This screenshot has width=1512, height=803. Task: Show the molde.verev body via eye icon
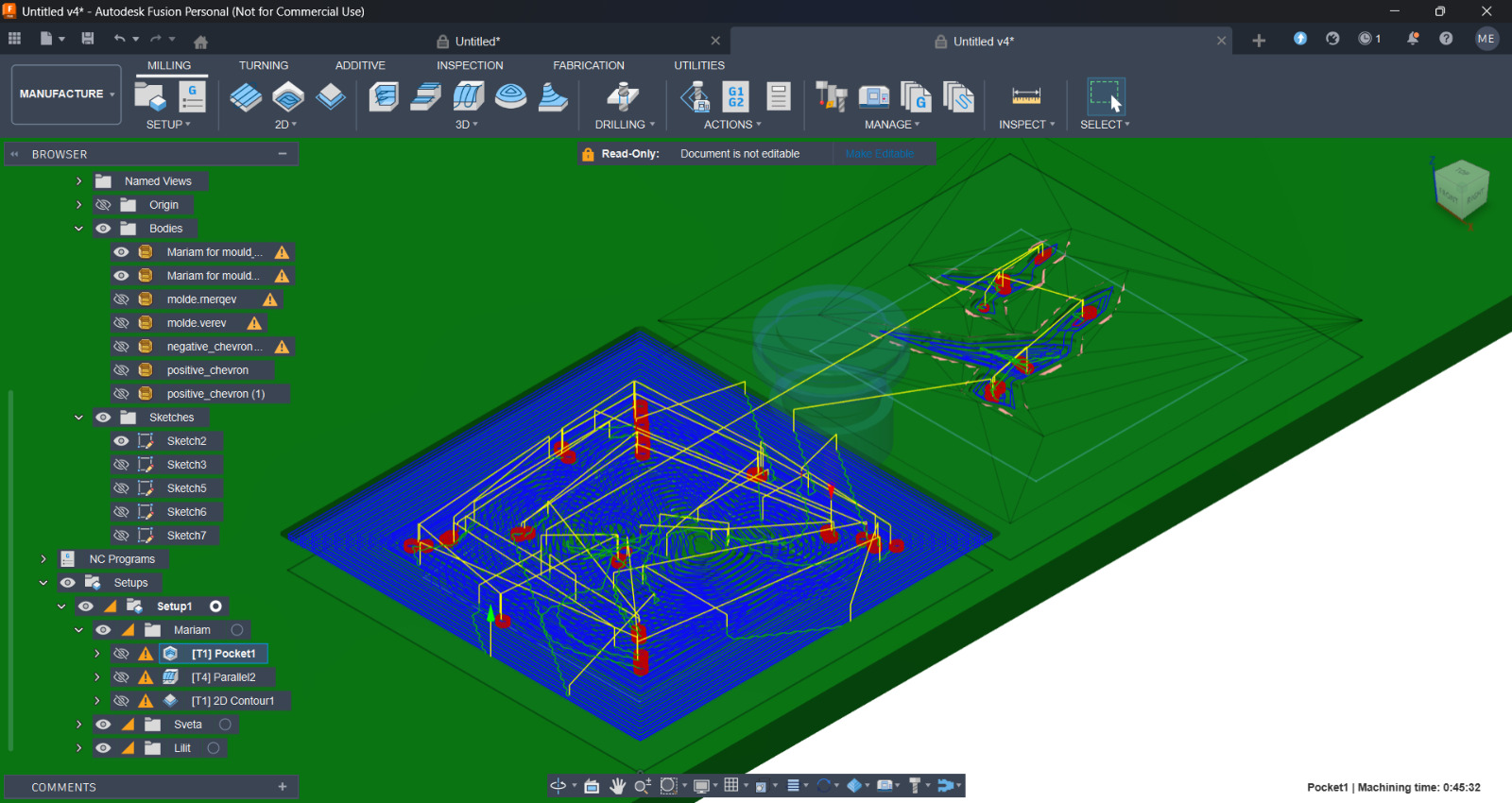tap(121, 323)
